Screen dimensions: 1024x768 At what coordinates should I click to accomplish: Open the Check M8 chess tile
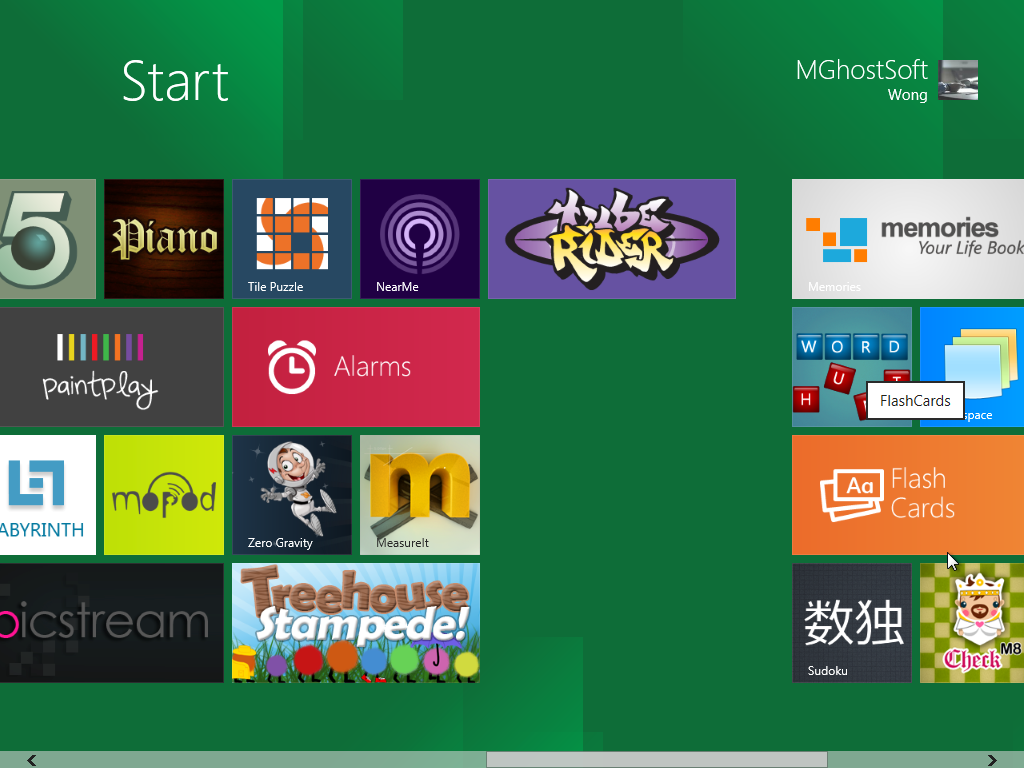pyautogui.click(x=971, y=623)
